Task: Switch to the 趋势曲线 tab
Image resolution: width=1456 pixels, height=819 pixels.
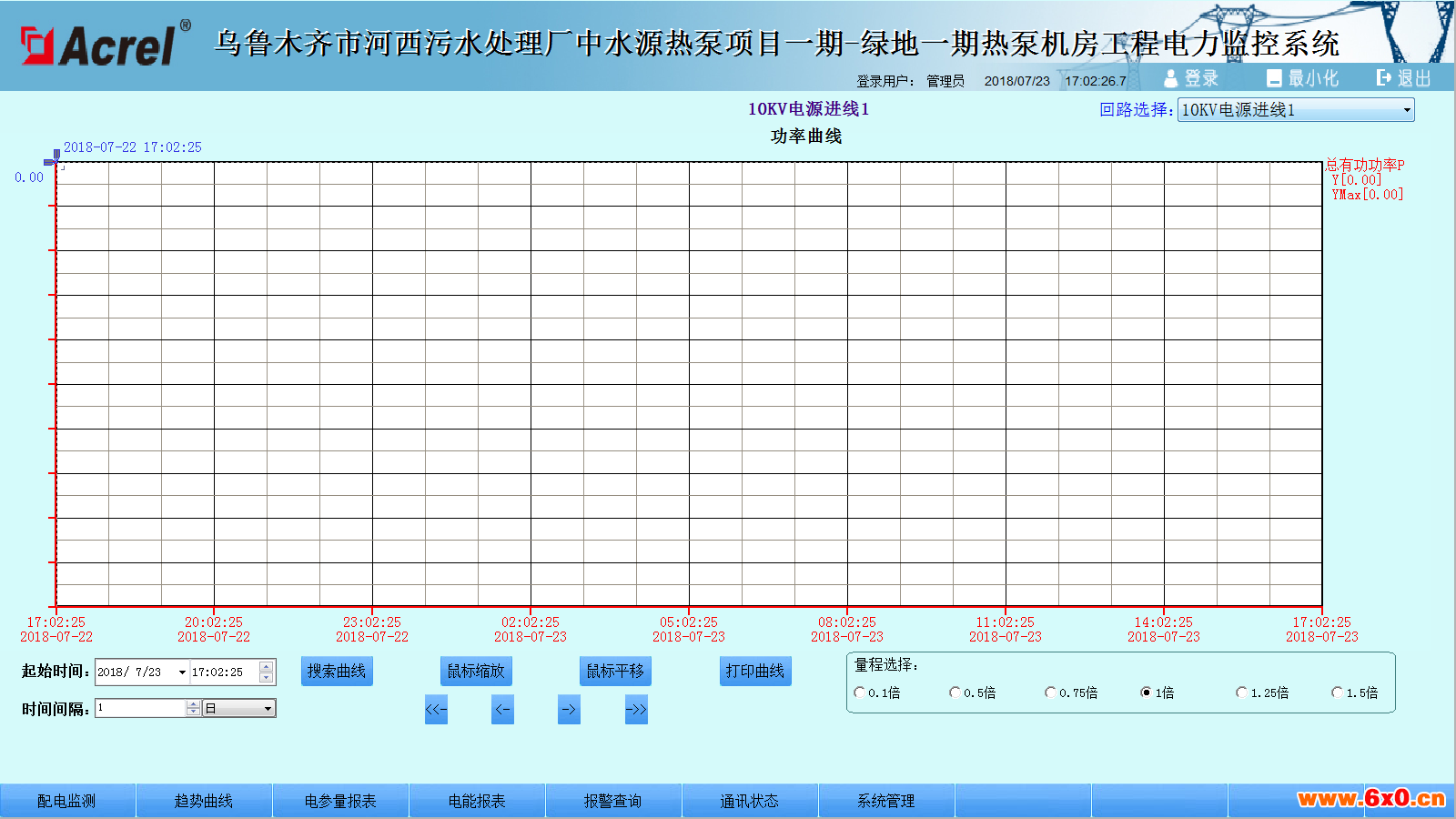Action: [x=204, y=801]
